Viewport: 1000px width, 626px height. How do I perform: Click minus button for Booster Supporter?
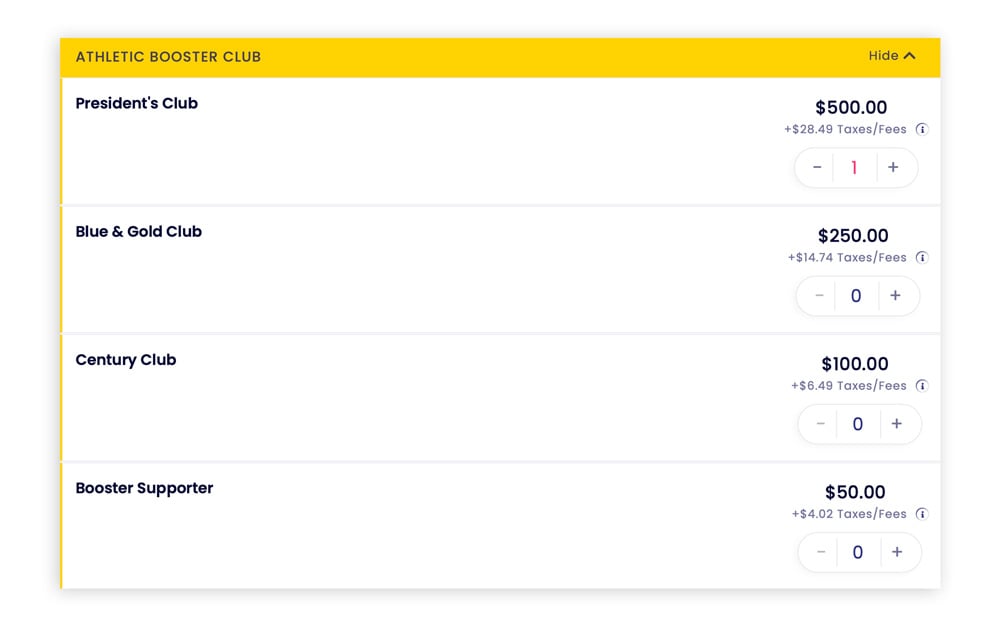pyautogui.click(x=821, y=551)
